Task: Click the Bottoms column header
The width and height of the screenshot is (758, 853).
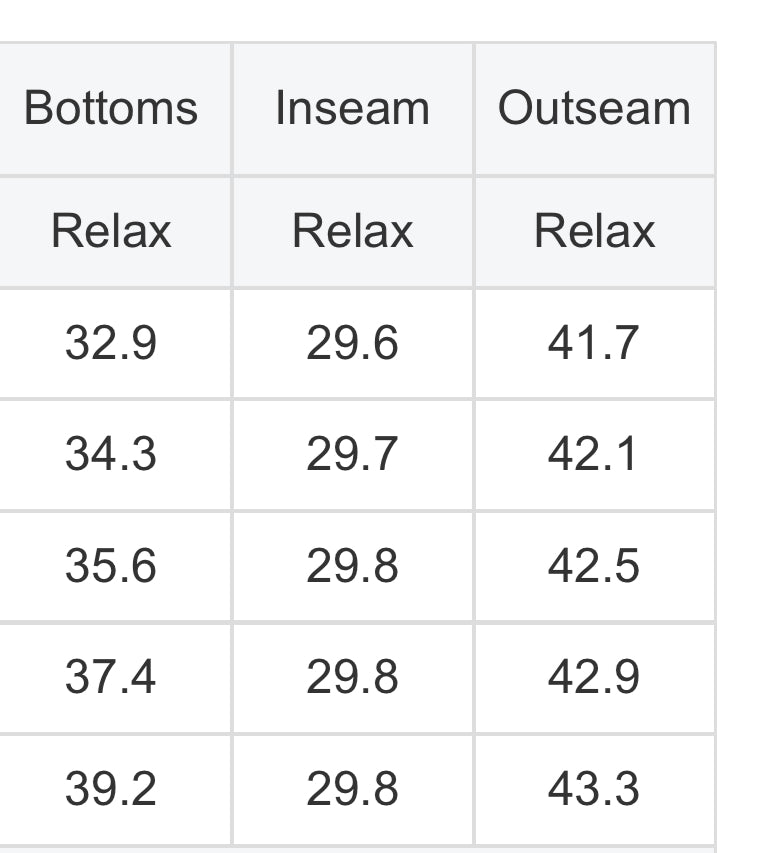Action: point(111,108)
